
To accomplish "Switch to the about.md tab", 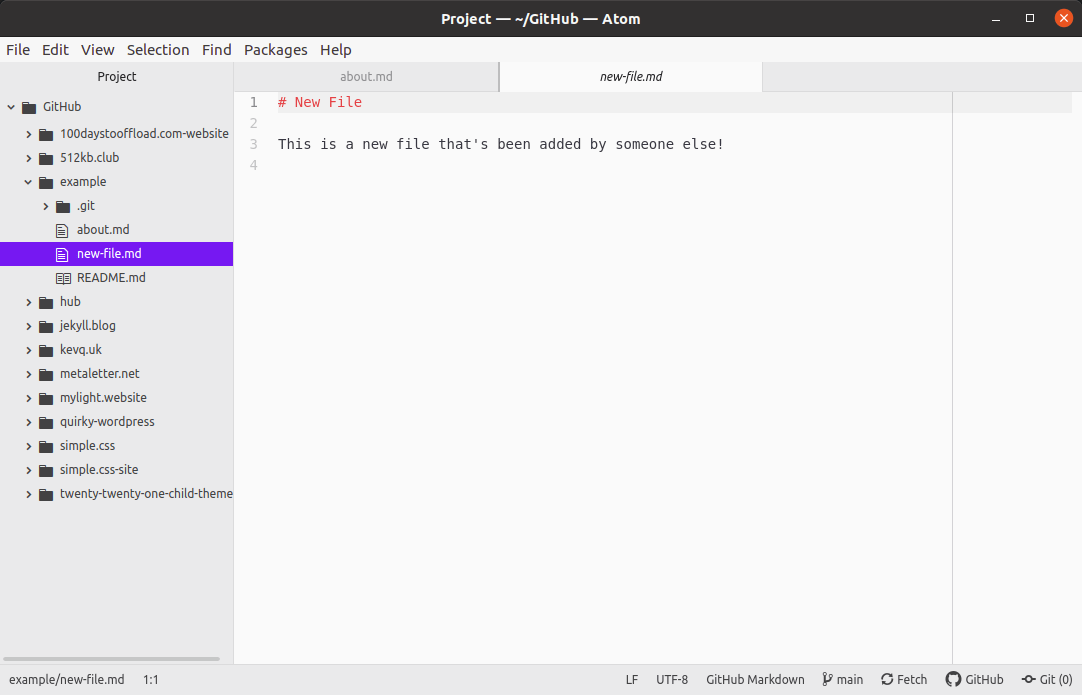I will [x=365, y=76].
